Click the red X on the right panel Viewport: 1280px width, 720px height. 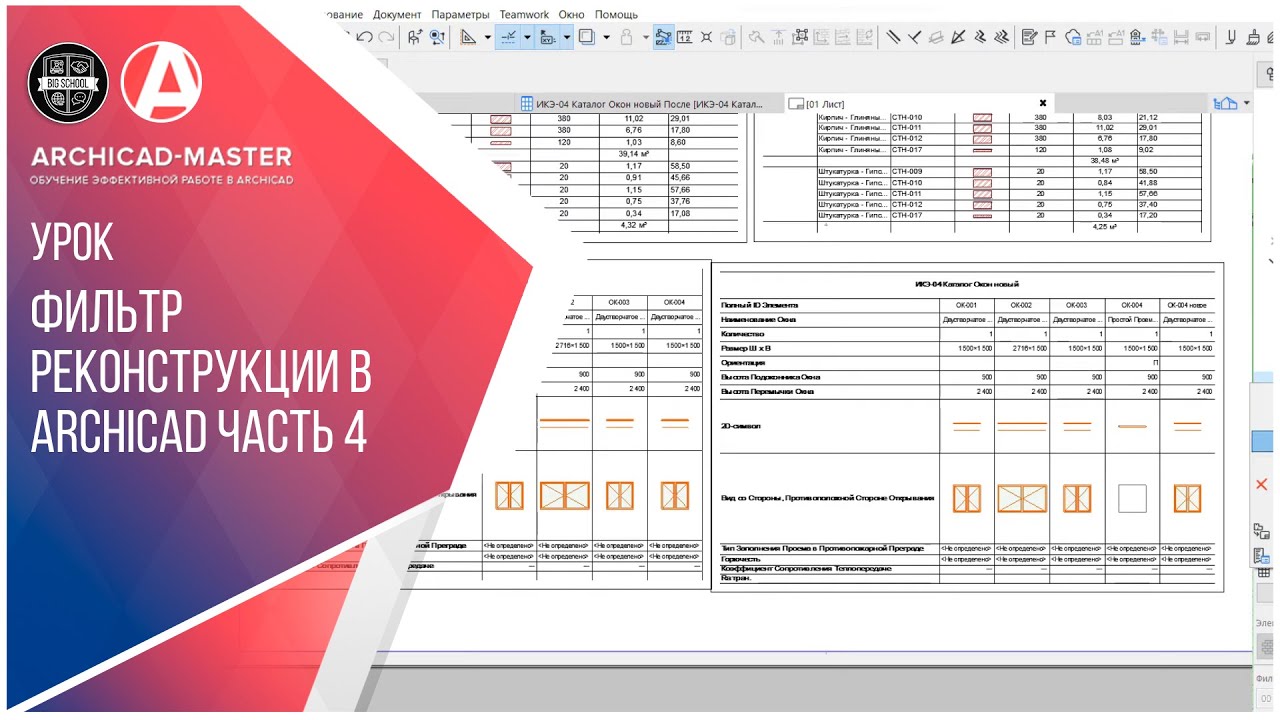point(1262,484)
